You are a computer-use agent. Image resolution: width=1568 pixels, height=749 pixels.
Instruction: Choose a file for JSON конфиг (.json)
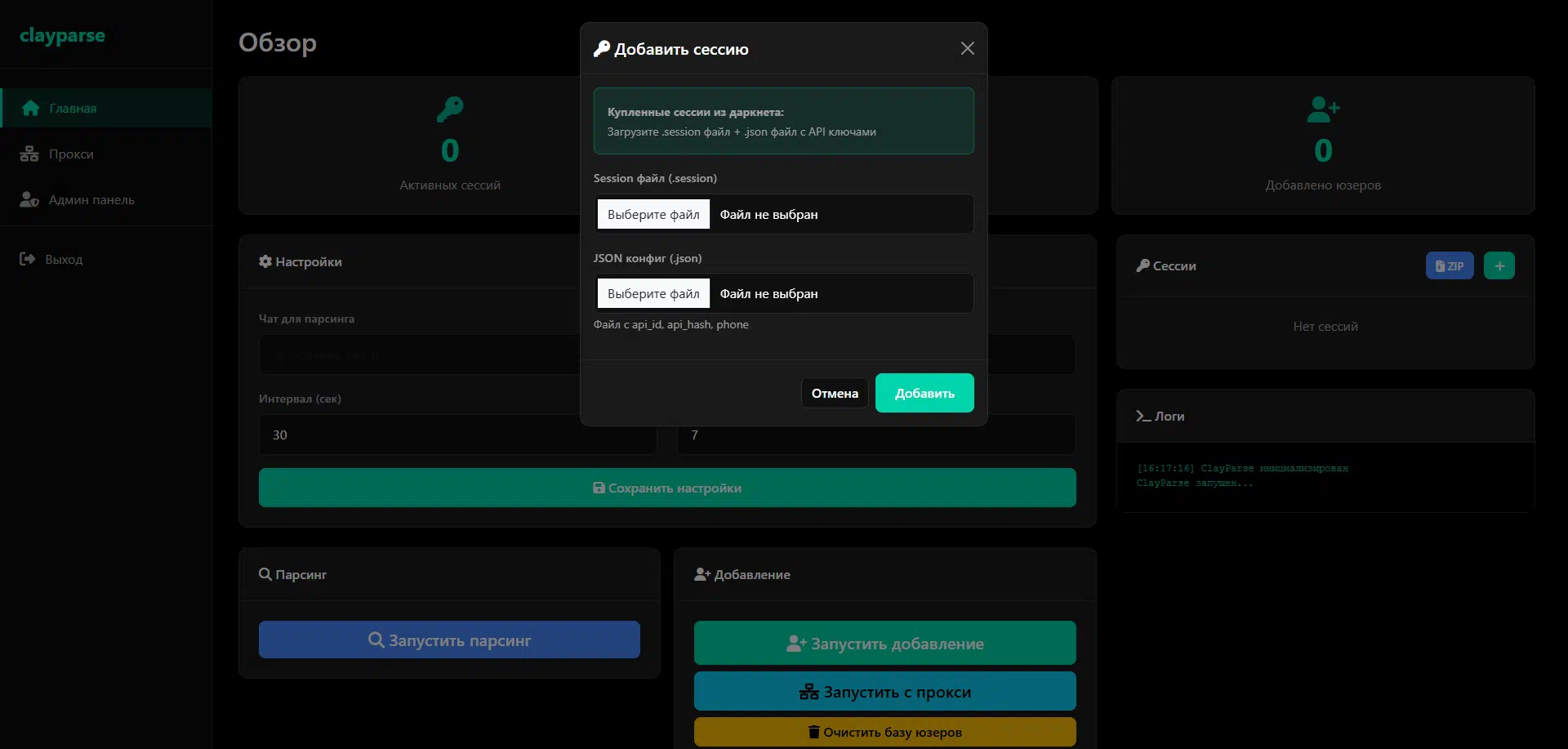click(x=653, y=293)
